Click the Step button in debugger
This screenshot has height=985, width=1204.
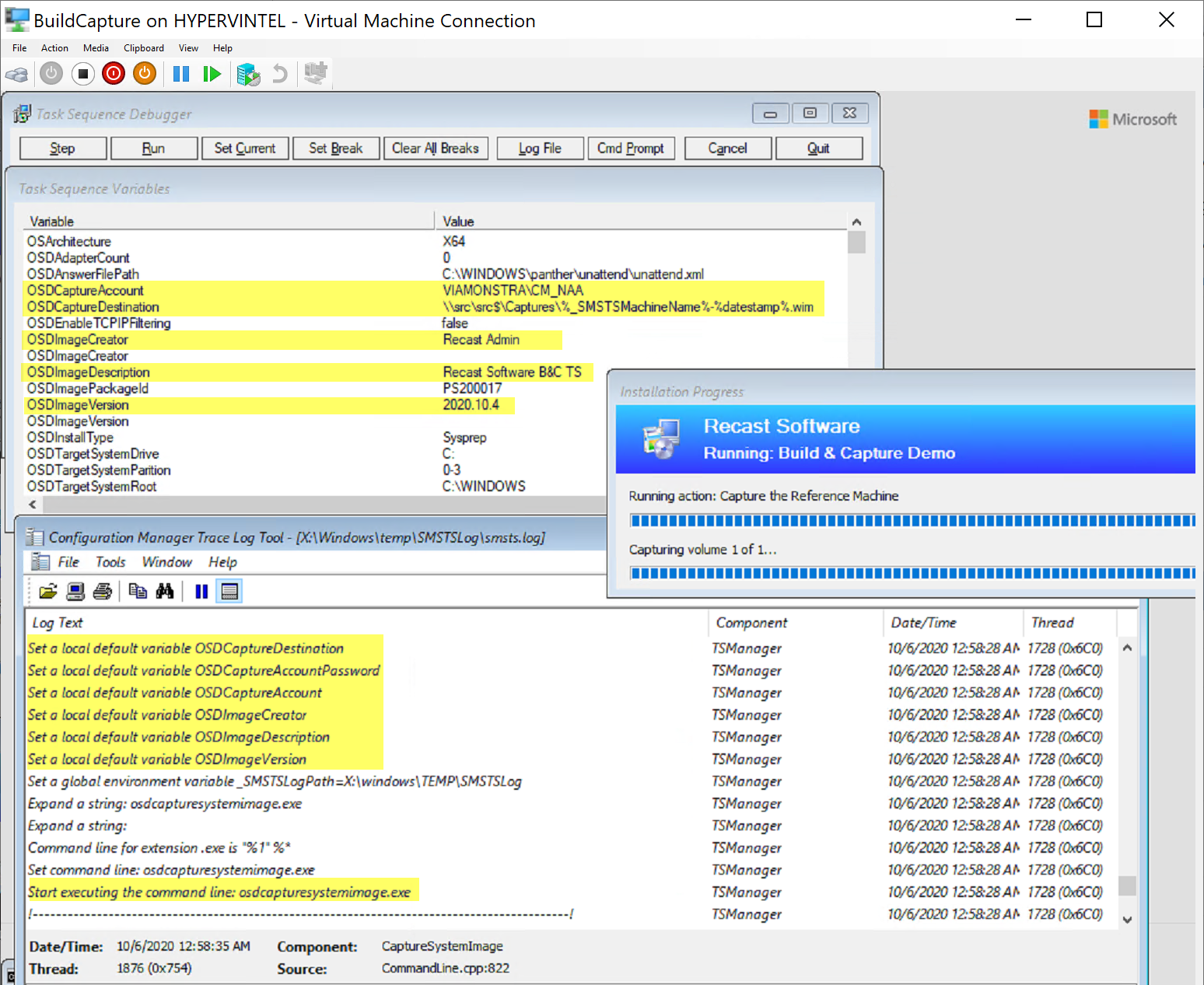pos(63,148)
